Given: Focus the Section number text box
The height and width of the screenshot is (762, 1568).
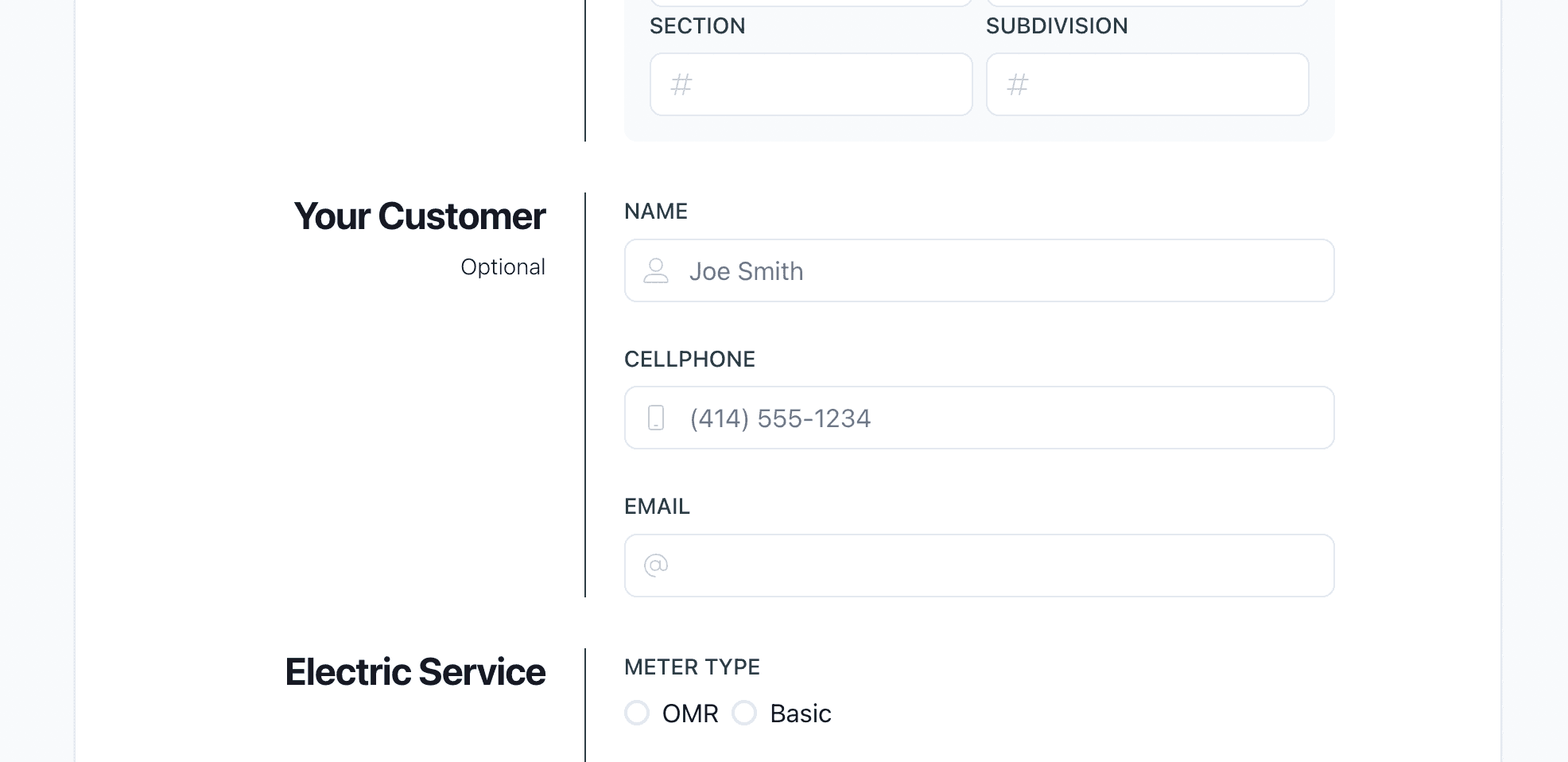Looking at the screenshot, I should tap(827, 84).
